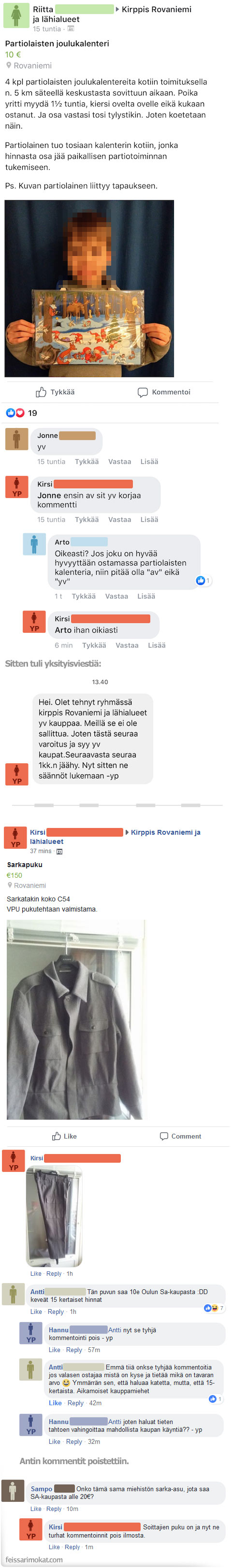Click Jonne's brown profile avatar
This screenshot has width=231, height=1568.
[16, 439]
